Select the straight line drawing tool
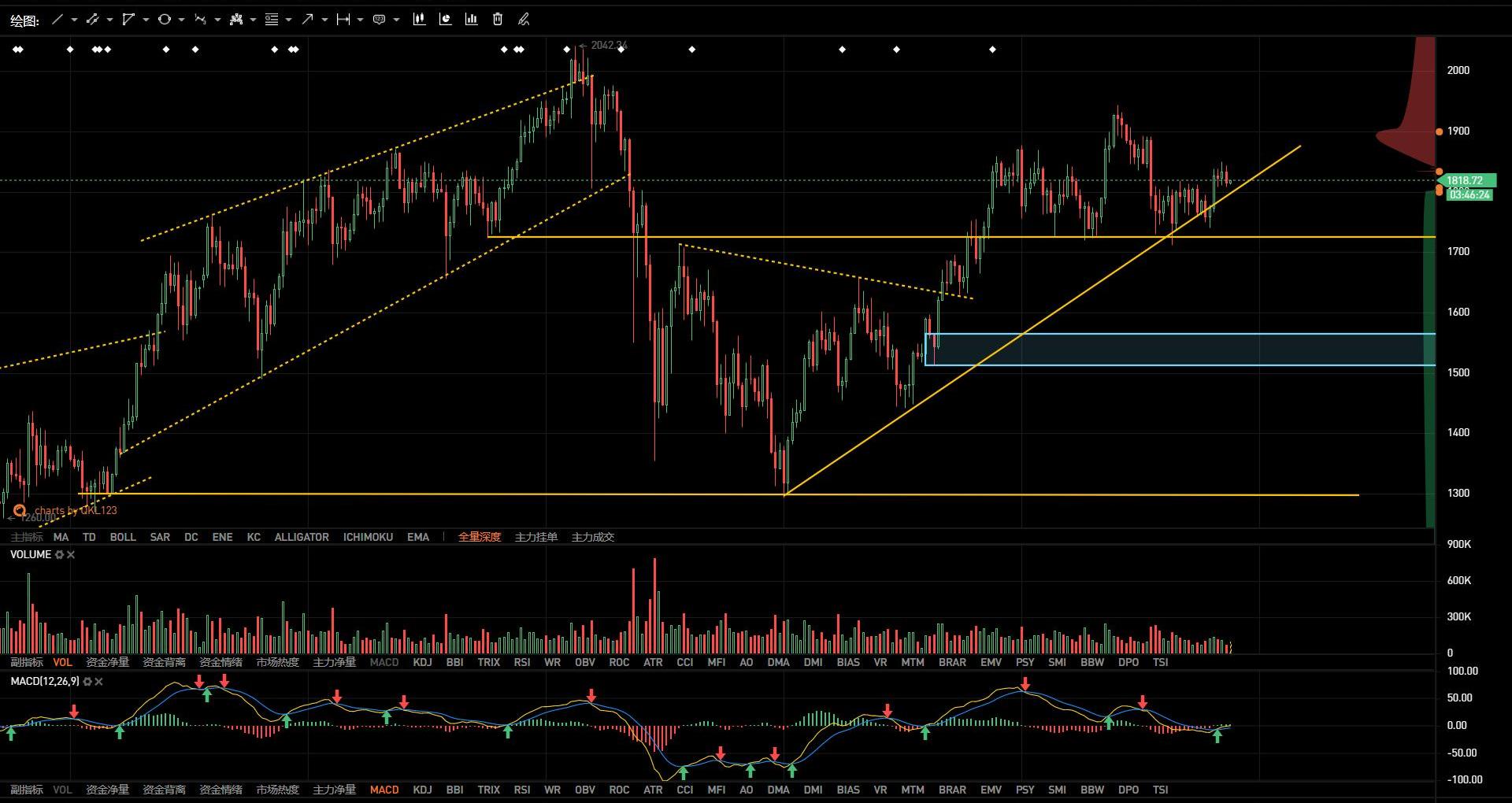1512x803 pixels. [57, 20]
